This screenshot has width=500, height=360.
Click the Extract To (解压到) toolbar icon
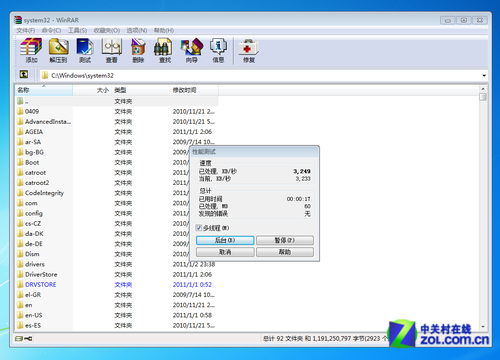58,50
